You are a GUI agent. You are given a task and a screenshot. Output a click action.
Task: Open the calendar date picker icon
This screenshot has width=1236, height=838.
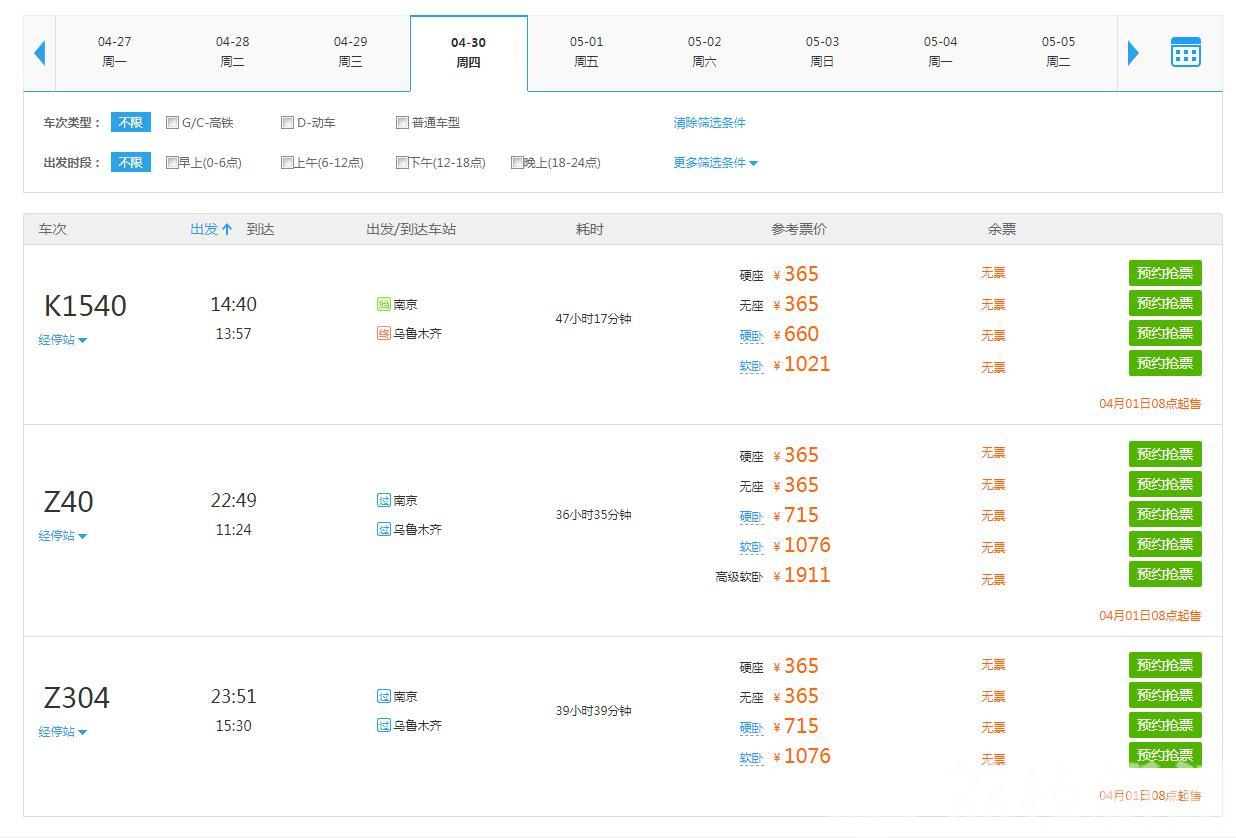pos(1185,52)
